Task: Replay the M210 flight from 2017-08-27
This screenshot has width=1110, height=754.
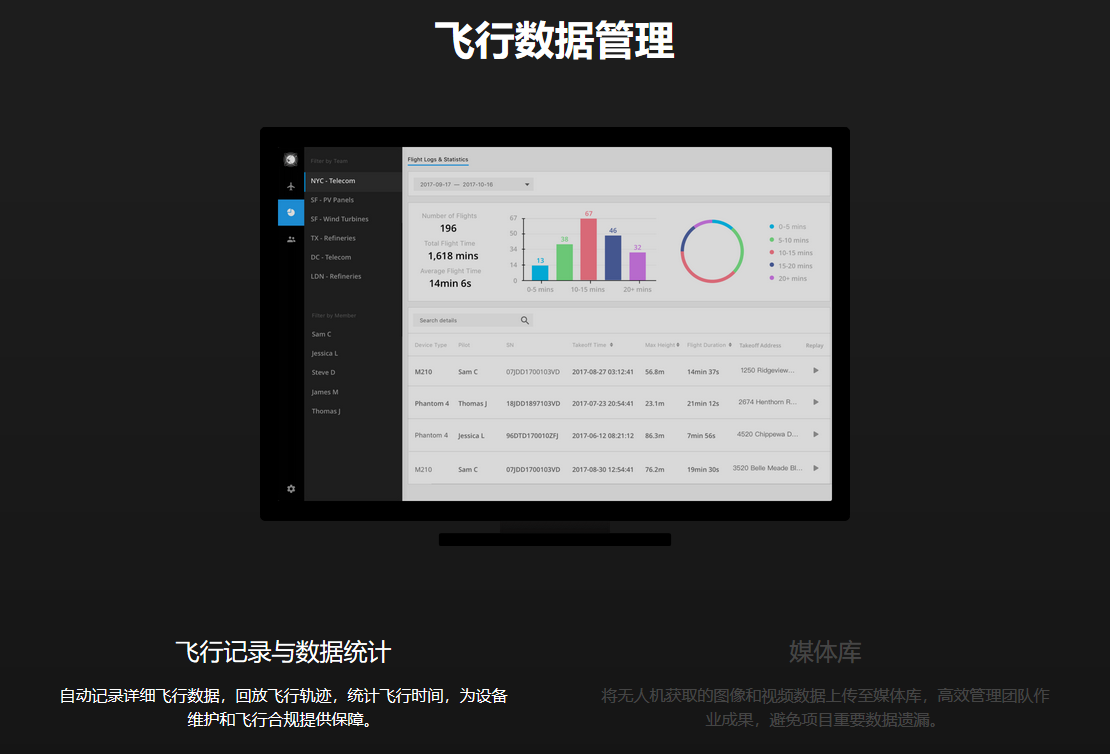Action: pos(816,371)
